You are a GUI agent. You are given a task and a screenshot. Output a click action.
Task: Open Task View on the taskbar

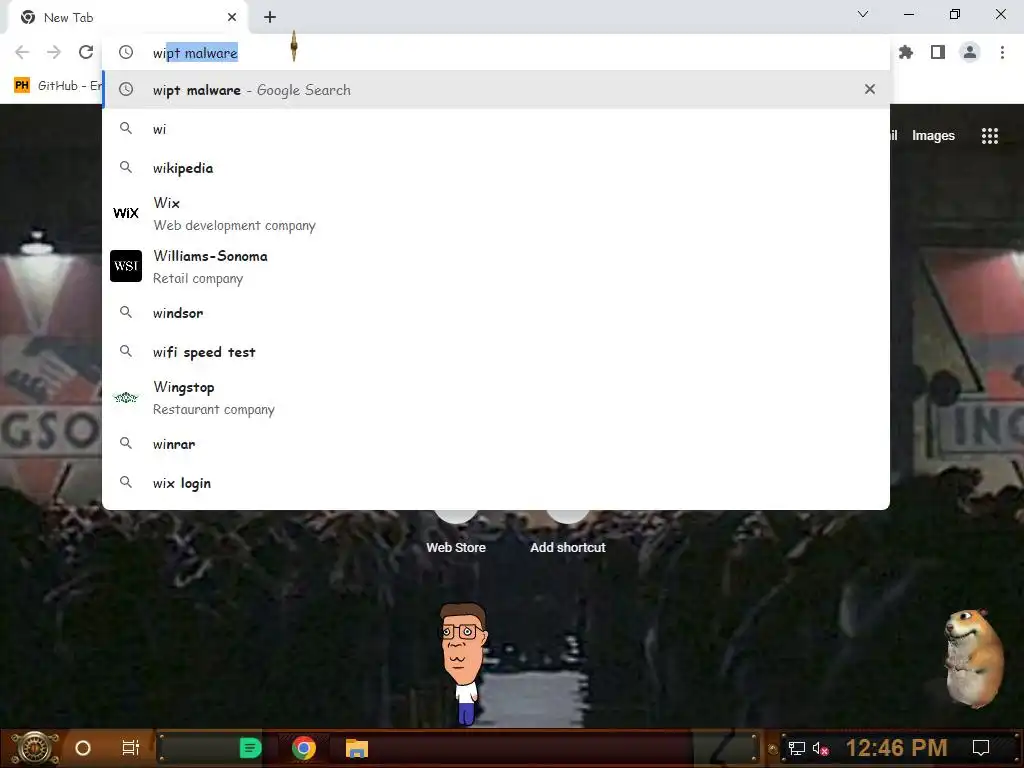[x=131, y=748]
